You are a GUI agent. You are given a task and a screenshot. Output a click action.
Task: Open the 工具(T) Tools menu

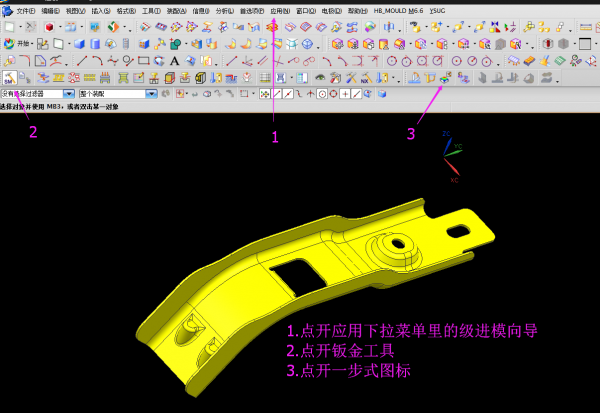coord(151,11)
